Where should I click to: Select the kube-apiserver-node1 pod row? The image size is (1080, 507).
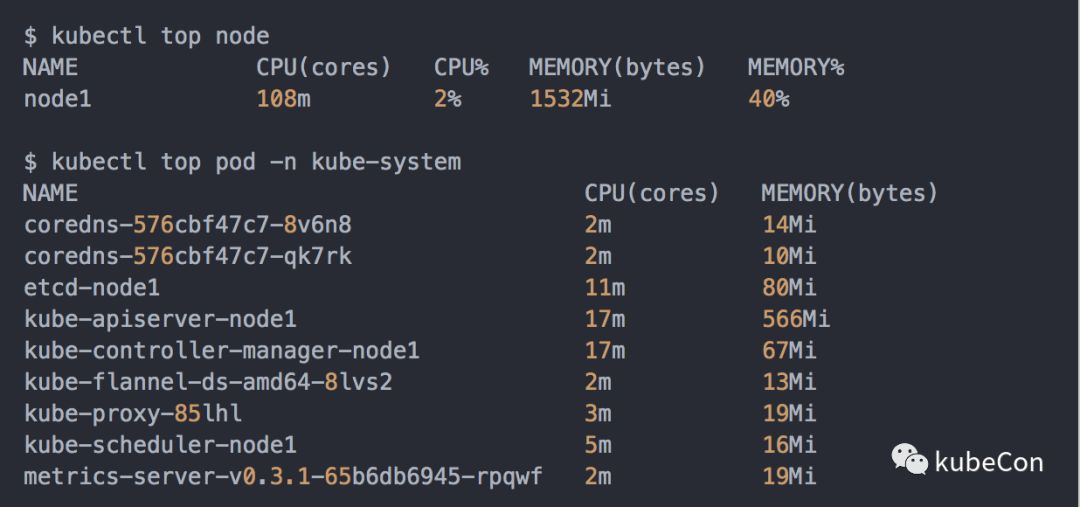160,319
